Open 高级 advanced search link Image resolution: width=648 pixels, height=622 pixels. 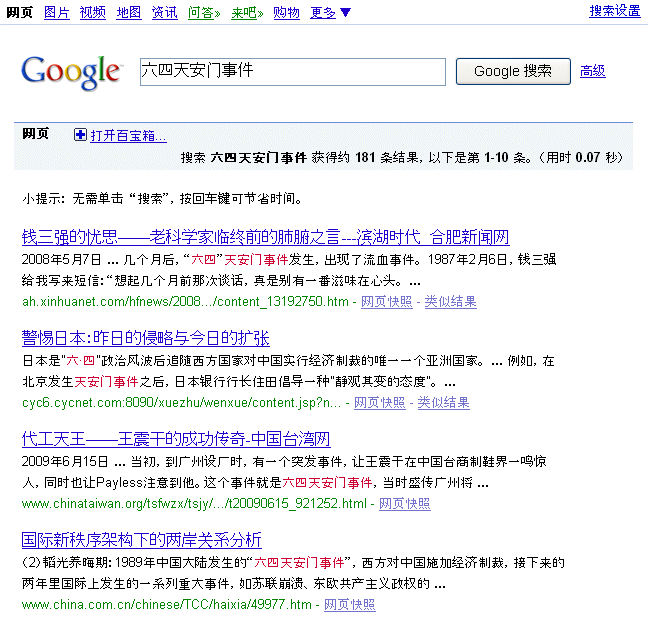pos(593,71)
